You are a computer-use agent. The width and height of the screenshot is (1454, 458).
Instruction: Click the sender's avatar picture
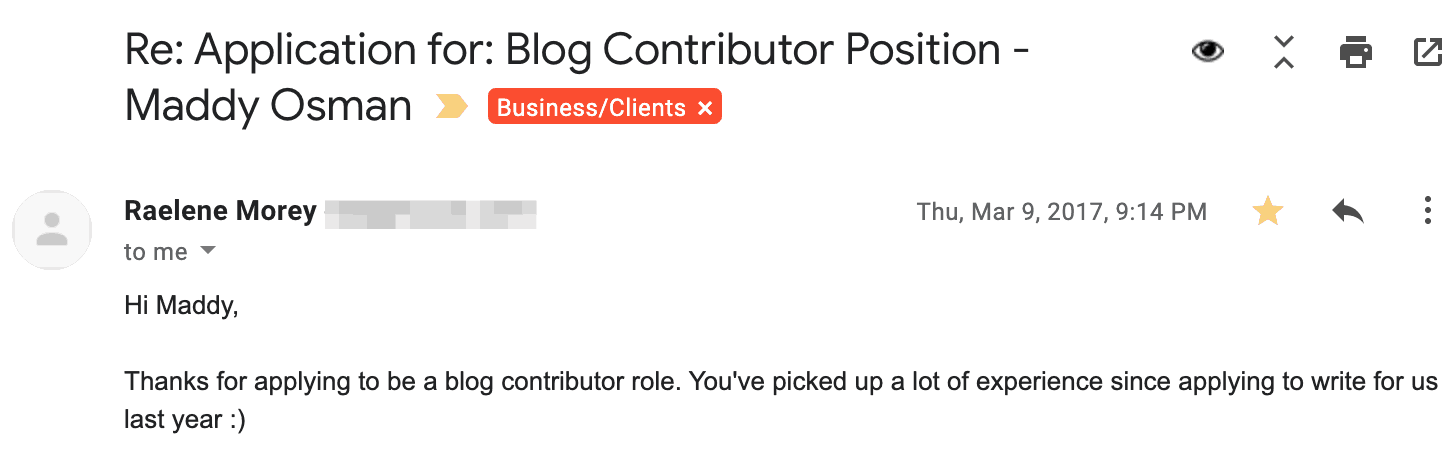[52, 230]
